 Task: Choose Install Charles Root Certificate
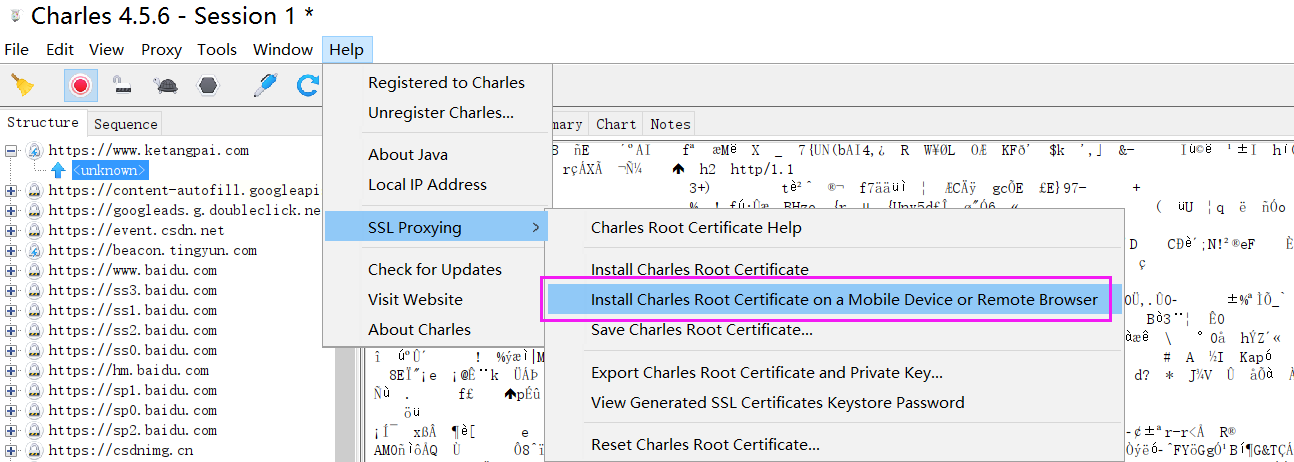[700, 269]
